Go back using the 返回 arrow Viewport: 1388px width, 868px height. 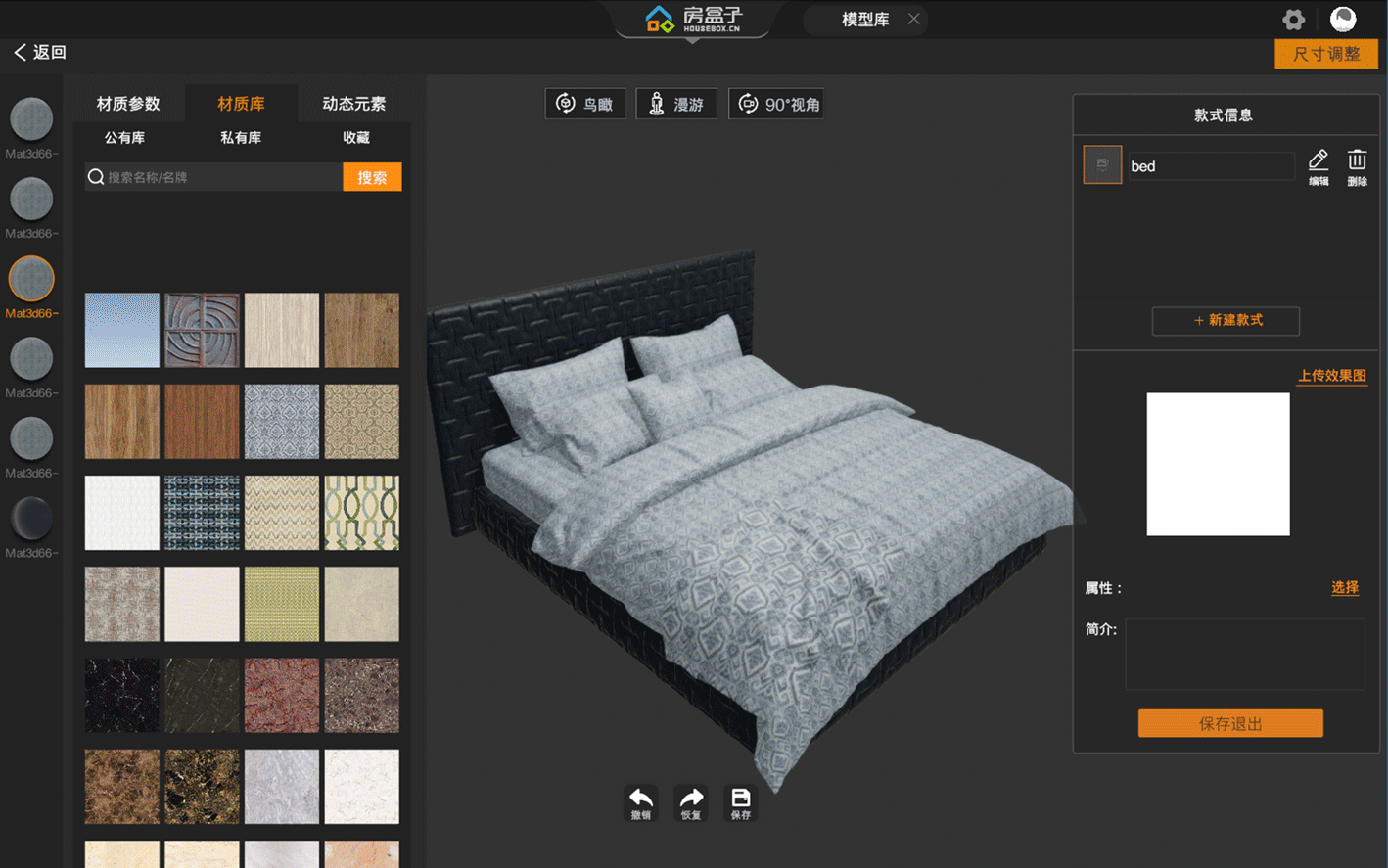click(x=40, y=53)
